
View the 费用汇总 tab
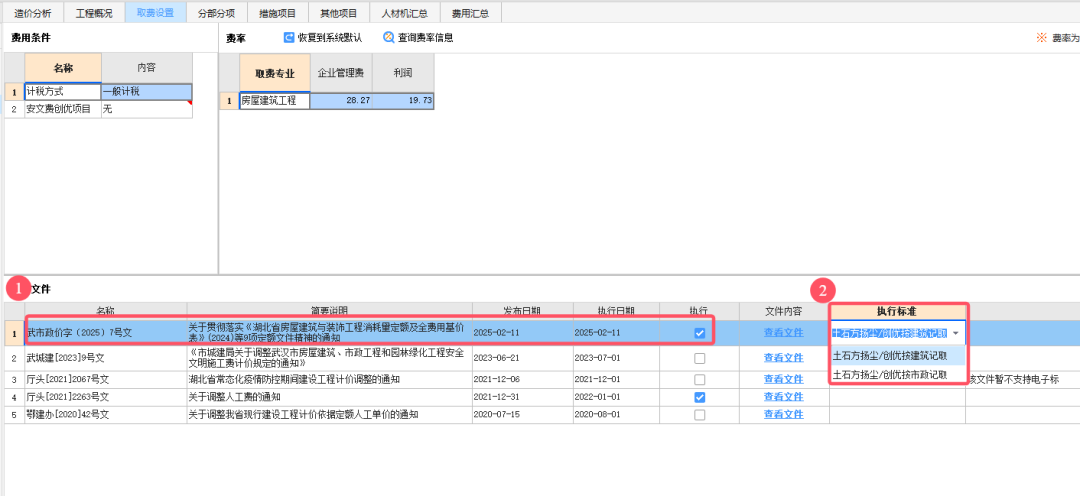coord(470,12)
